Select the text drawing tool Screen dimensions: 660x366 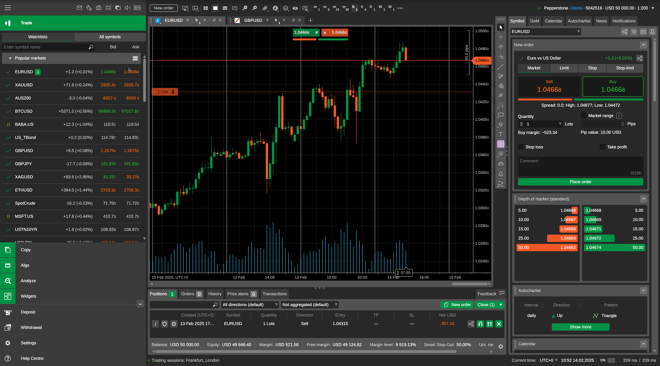tap(500, 134)
